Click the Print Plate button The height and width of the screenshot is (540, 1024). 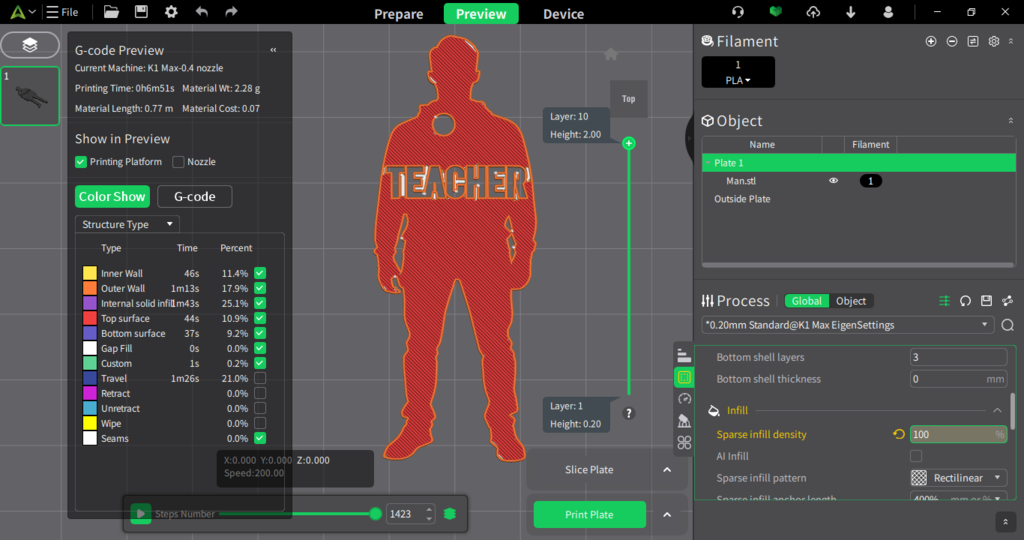(x=589, y=515)
